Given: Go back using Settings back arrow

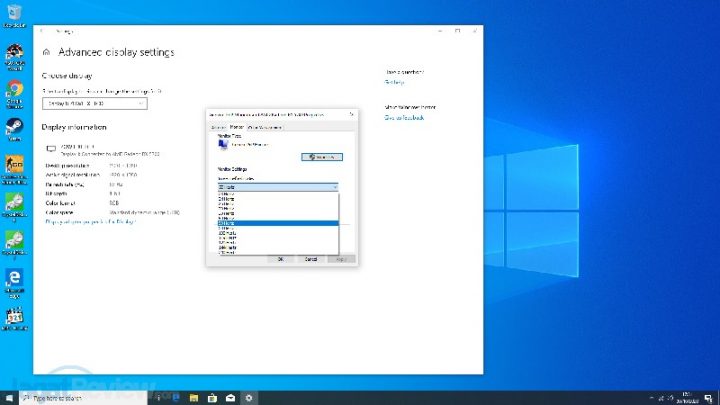Looking at the screenshot, I should [x=46, y=31].
